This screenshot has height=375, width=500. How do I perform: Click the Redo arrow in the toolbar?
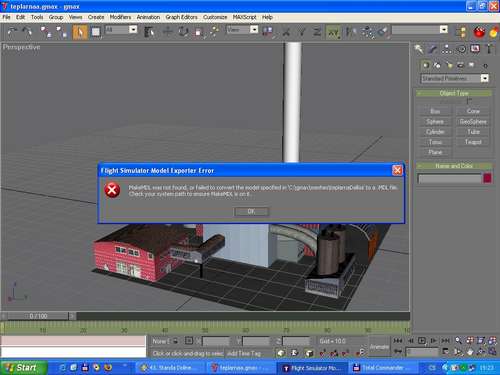(27, 32)
